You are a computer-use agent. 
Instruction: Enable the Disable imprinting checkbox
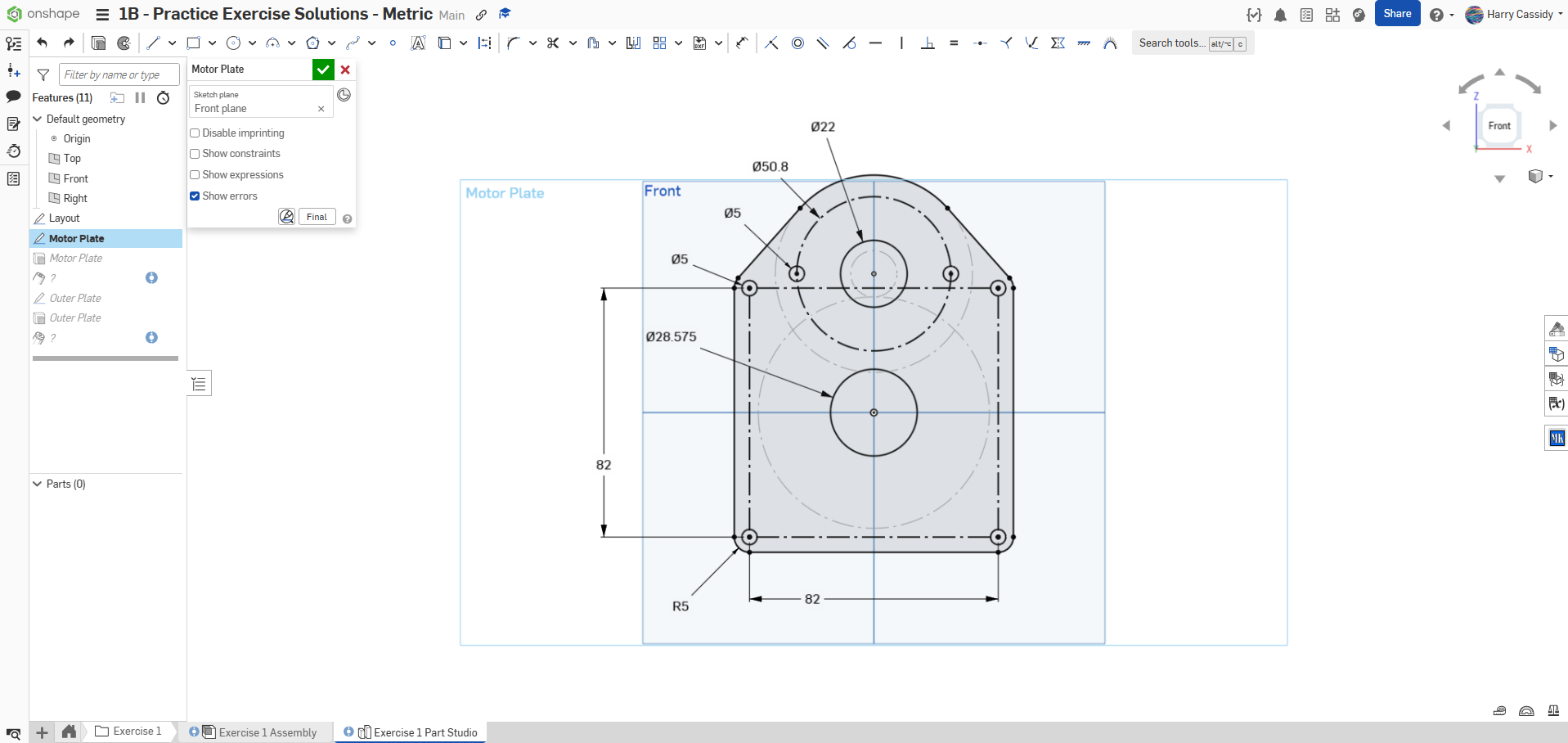click(195, 133)
